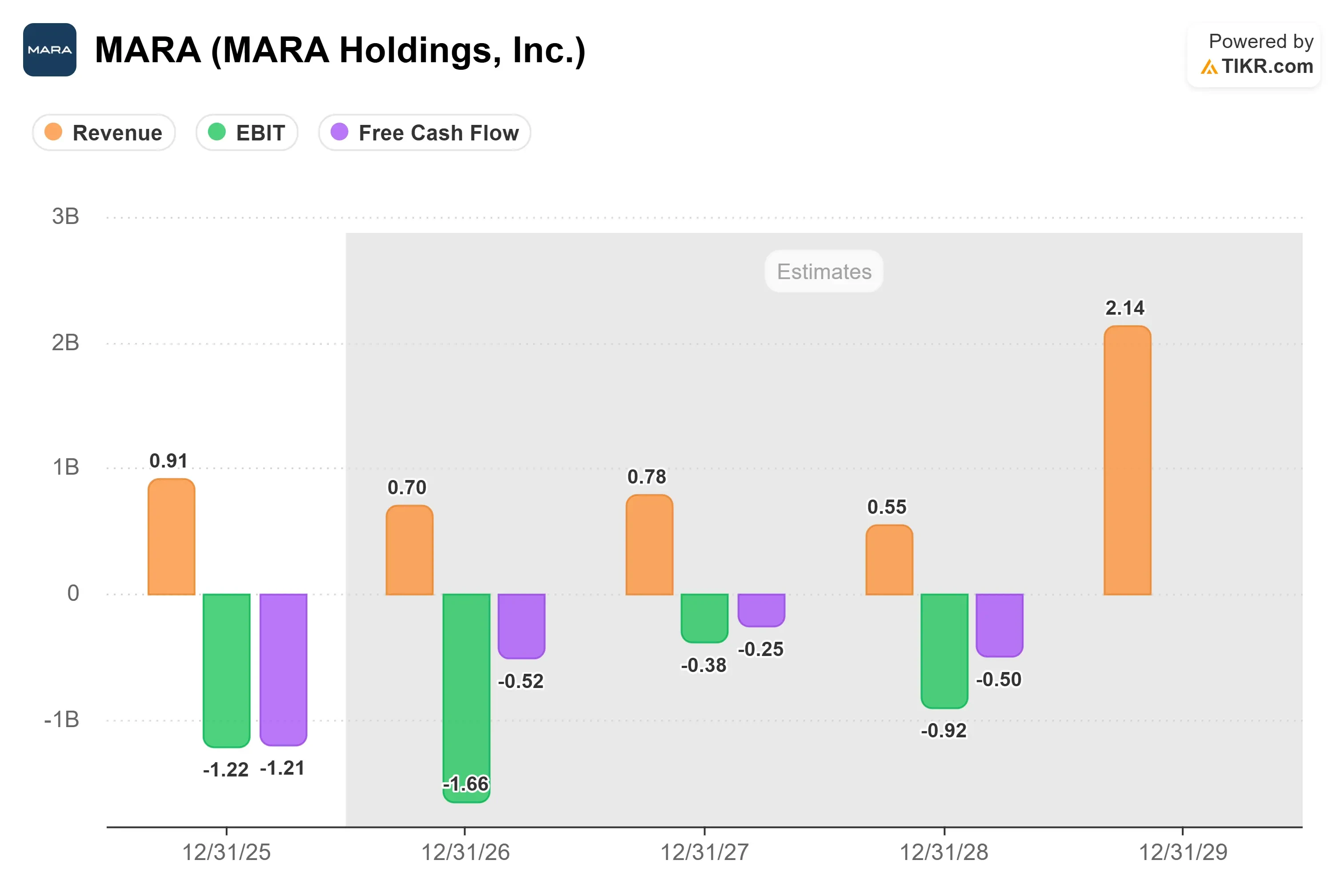Click the 12/31/26 x-axis date label
Image resolution: width=1344 pixels, height=896 pixels.
pyautogui.click(x=465, y=852)
